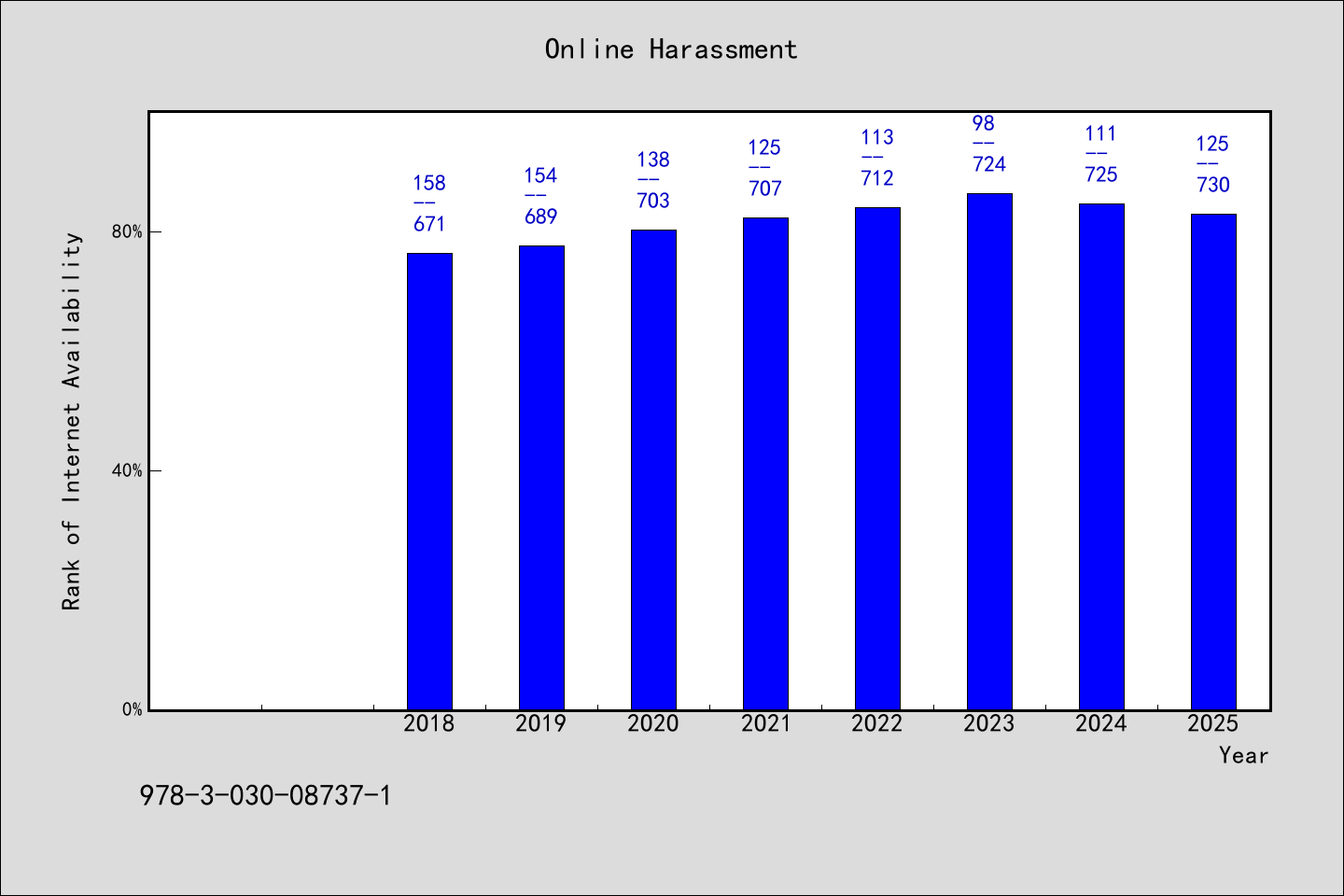
Task: Click the value 113 above the 2022 bar
Action: [x=877, y=137]
